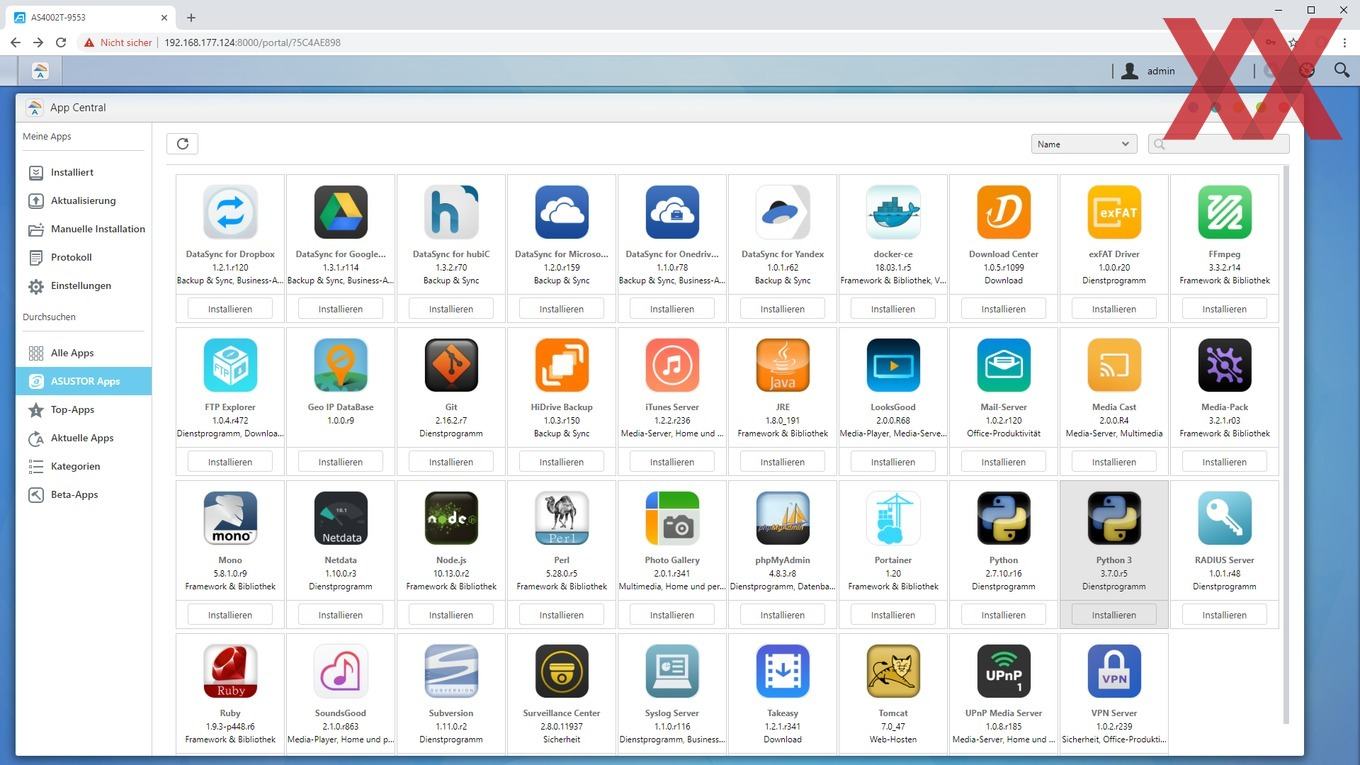This screenshot has width=1360, height=765.
Task: Open the Node.js app icon
Action: [451, 518]
